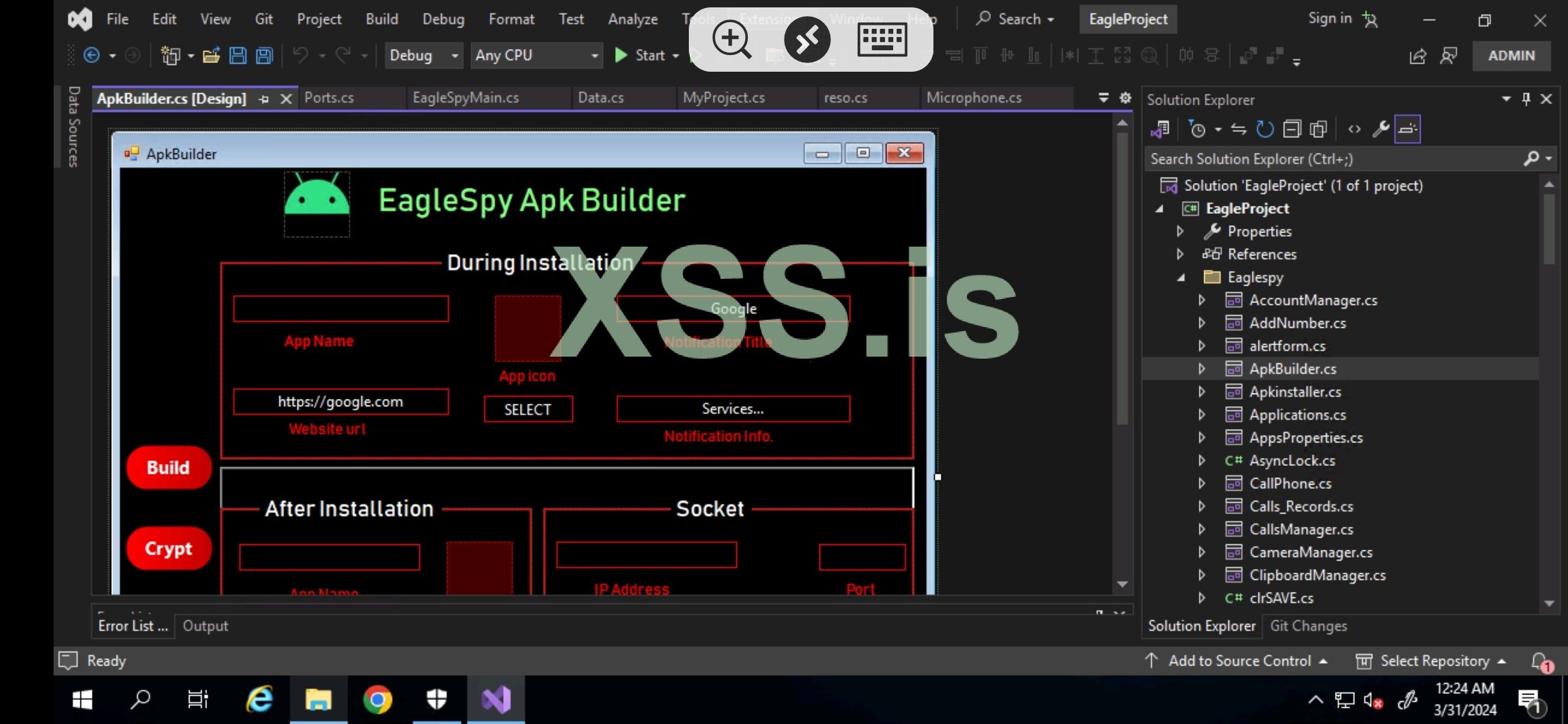This screenshot has width=1568, height=724.
Task: Click the Sign in link
Action: (x=1329, y=18)
